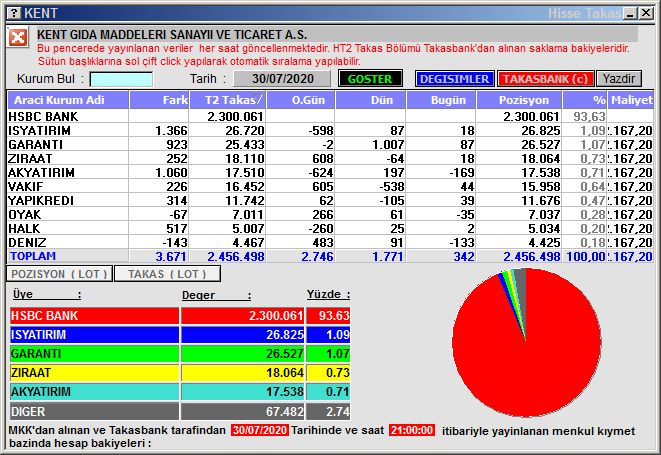This screenshot has height=455, width=661.
Task: Click T2 Takas total value 2.456.498
Action: 236,256
